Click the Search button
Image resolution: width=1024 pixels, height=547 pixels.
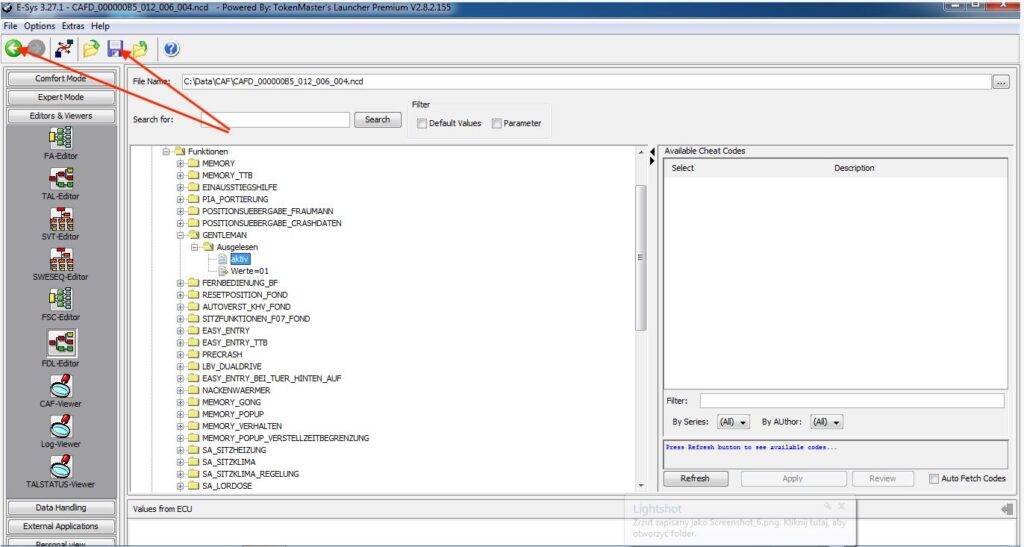point(377,120)
